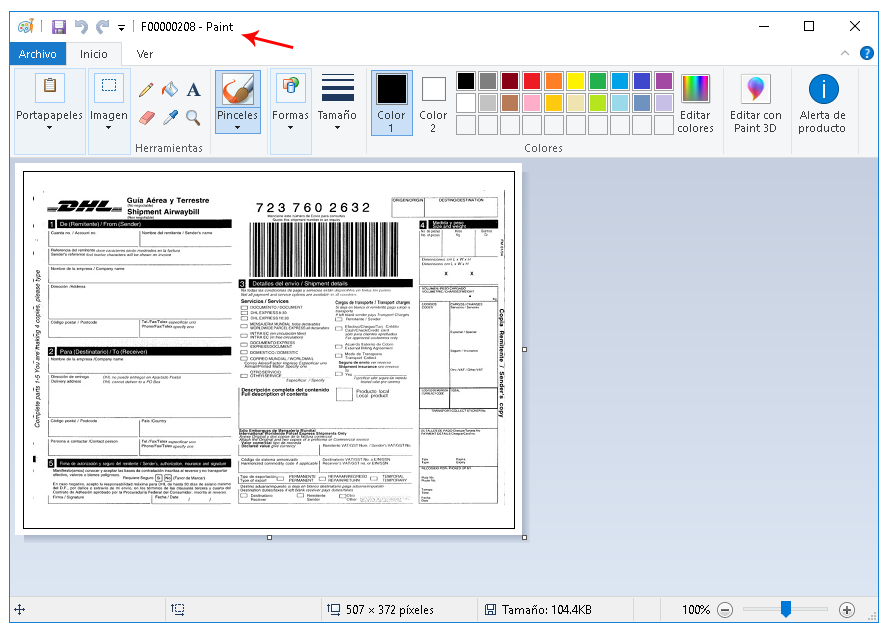Pick the black color swatch

coord(466,81)
